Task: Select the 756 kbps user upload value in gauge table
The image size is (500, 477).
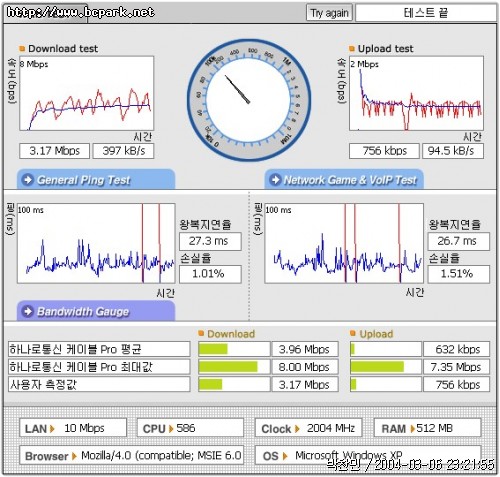Action: (x=456, y=385)
